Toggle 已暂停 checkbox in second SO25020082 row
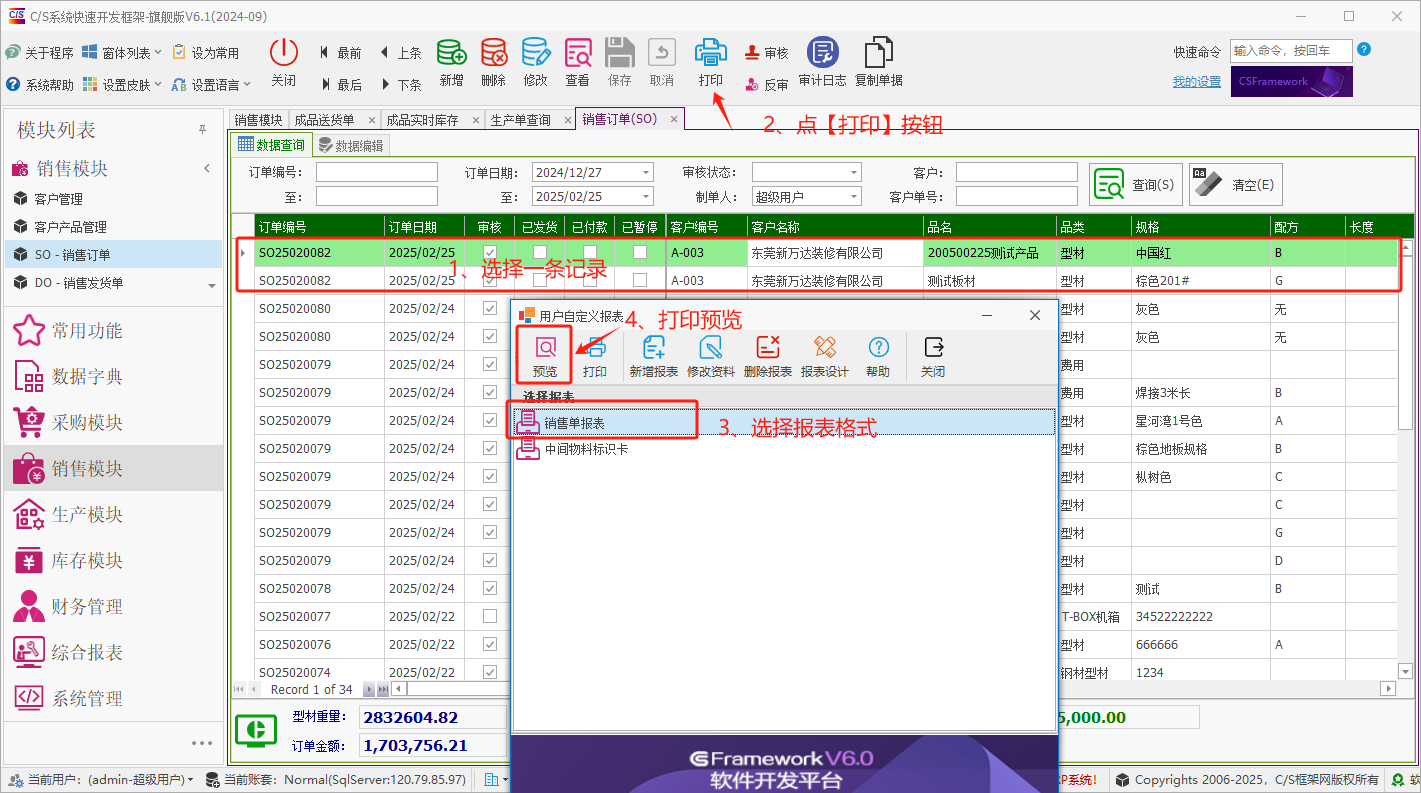 (640, 280)
